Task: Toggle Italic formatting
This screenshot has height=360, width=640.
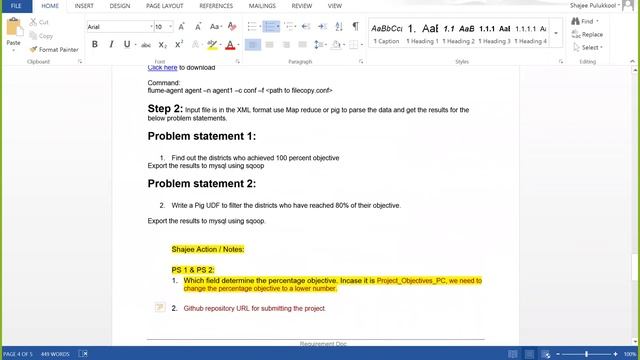Action: 111,44
